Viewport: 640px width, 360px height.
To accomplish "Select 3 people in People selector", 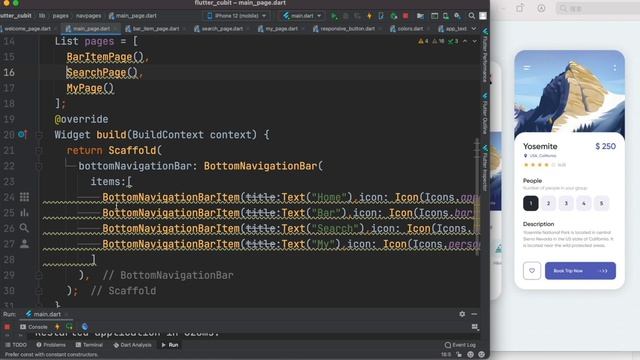I will [566, 203].
